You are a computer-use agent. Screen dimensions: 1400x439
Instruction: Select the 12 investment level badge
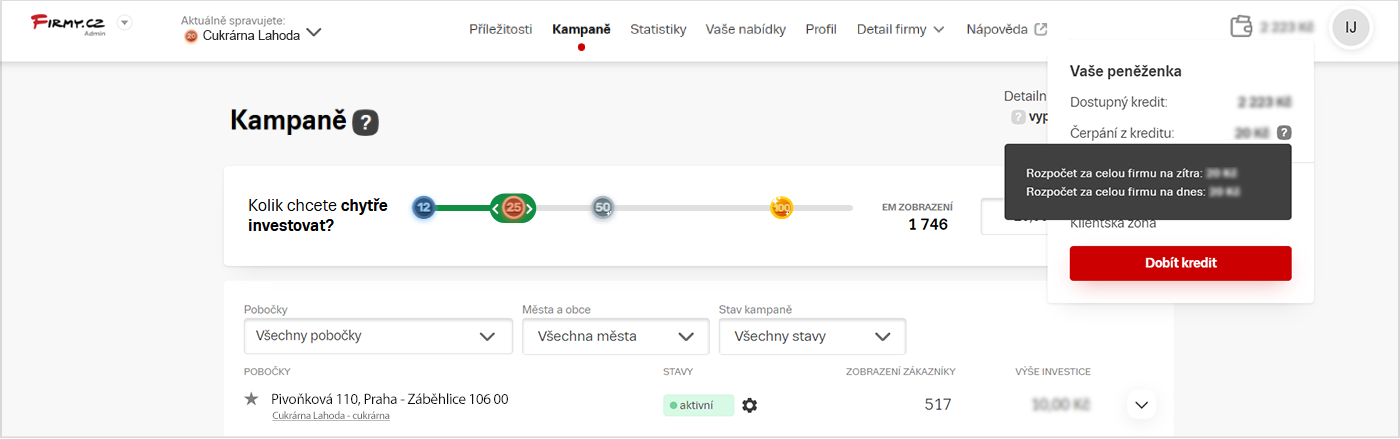(x=424, y=208)
